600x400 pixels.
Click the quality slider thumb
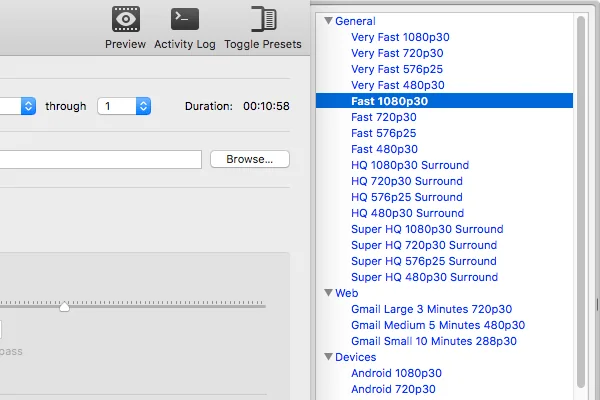(64, 307)
